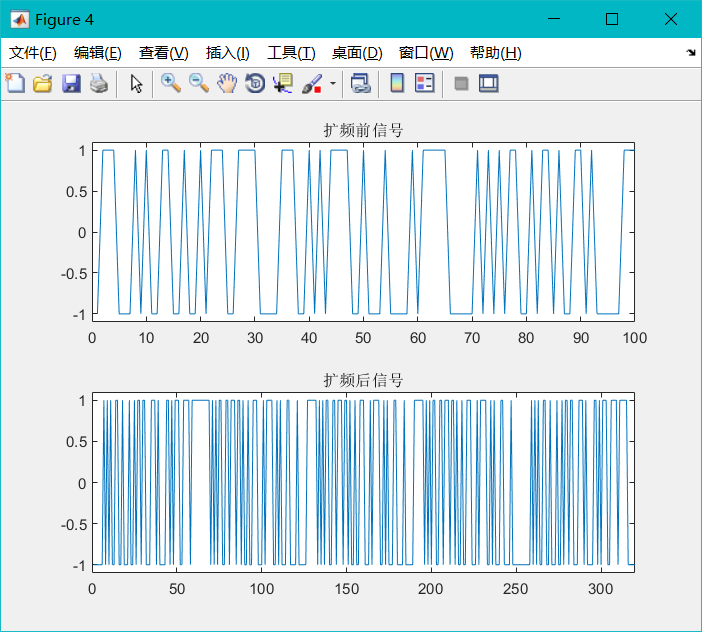
Task: Open the 工具(T) menu
Action: tap(291, 53)
